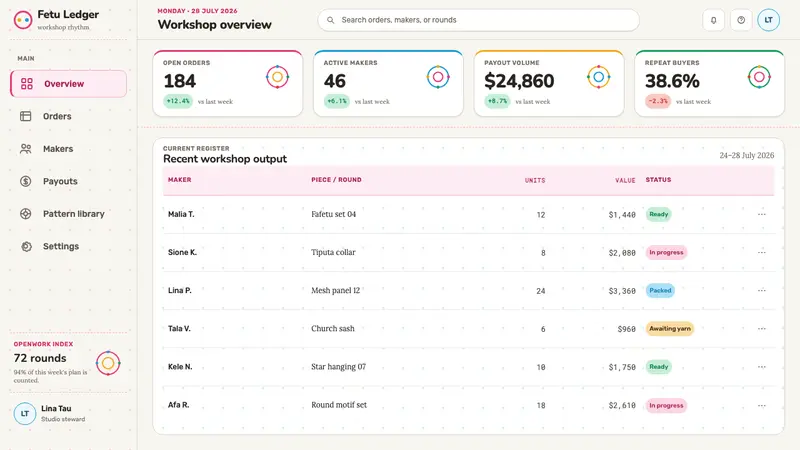
Task: Click the Church sash cell
Action: click(x=333, y=329)
